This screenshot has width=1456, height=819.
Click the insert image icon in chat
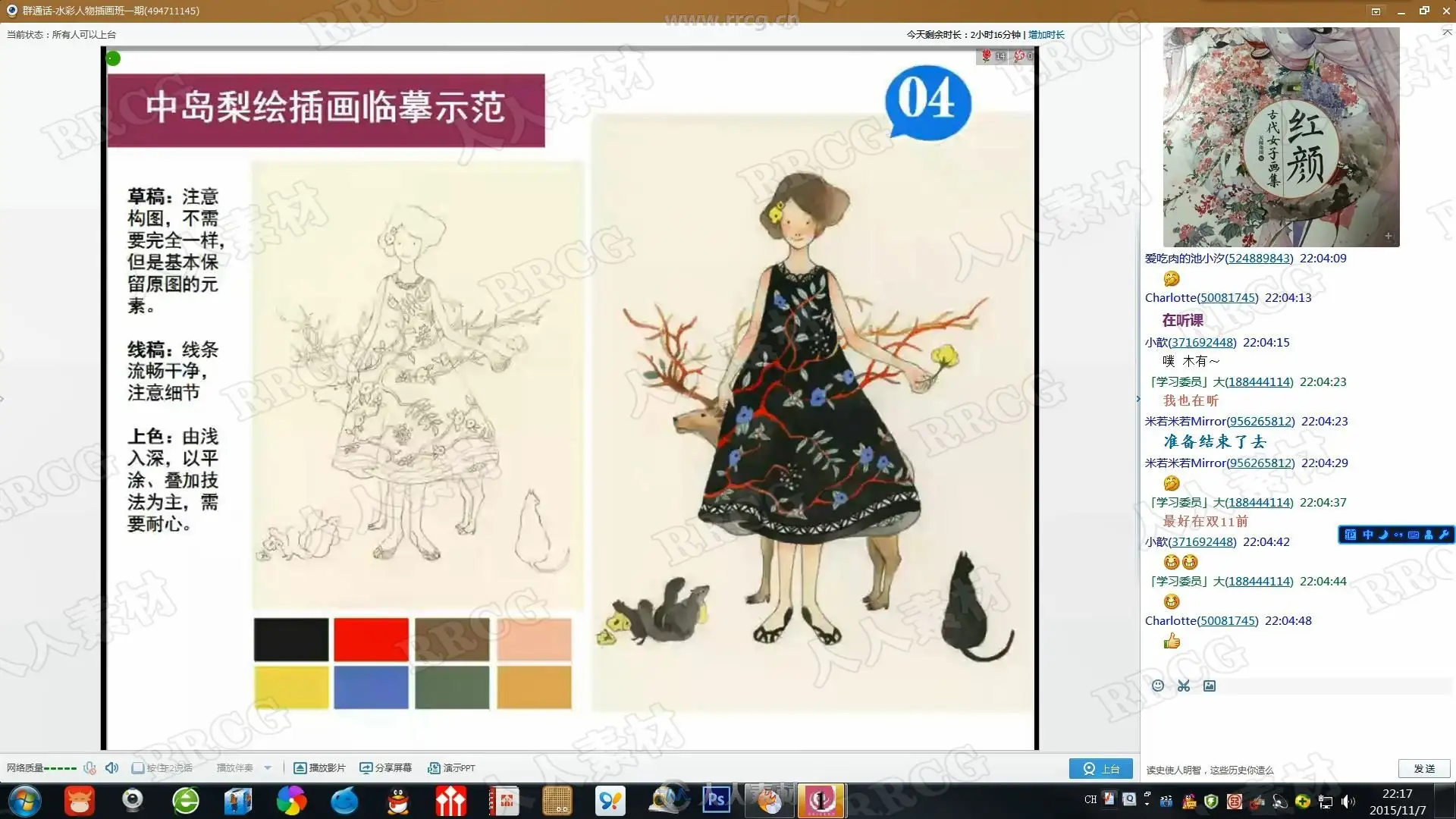tap(1210, 686)
